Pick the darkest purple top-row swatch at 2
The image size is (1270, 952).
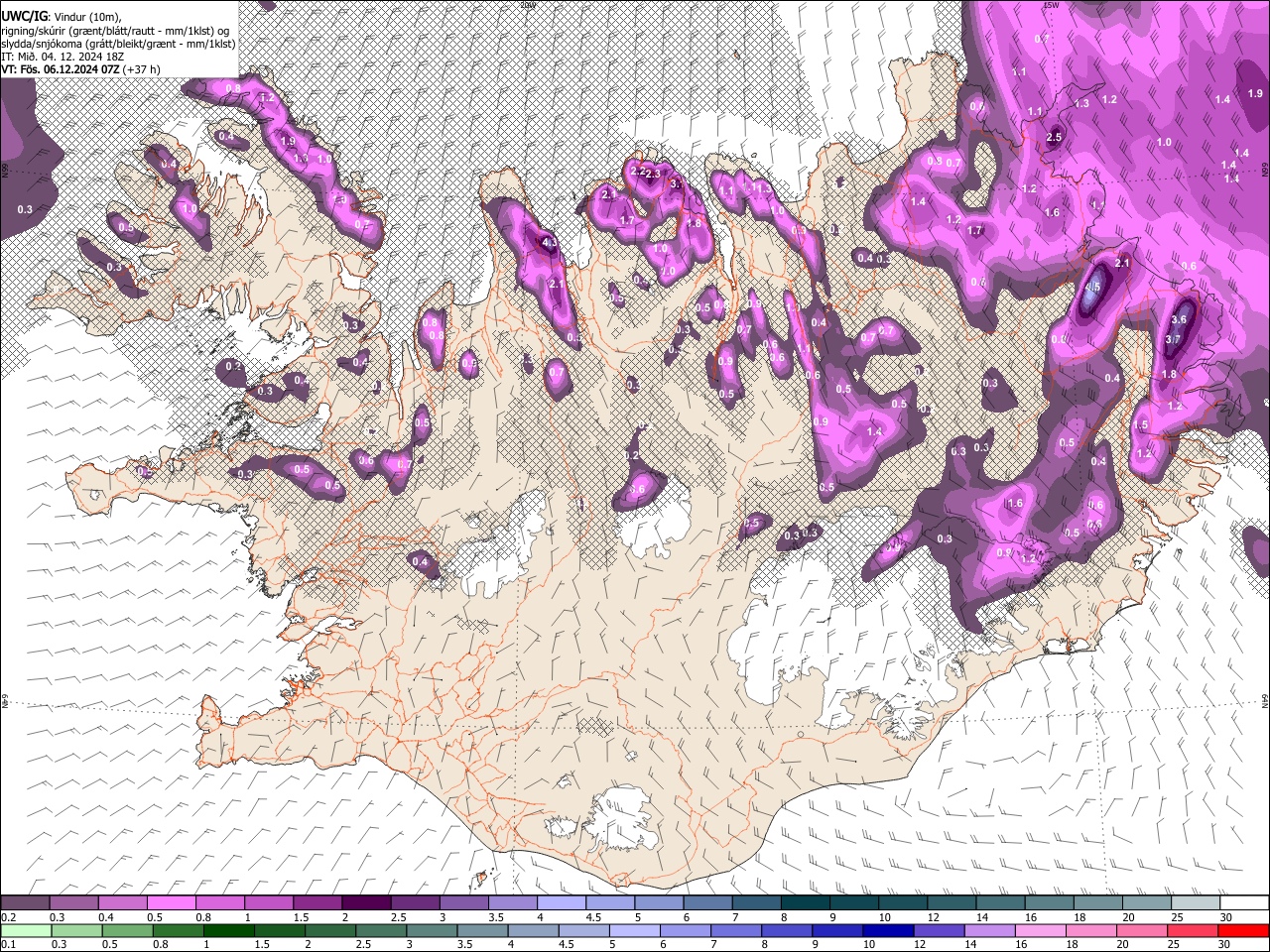click(365, 903)
